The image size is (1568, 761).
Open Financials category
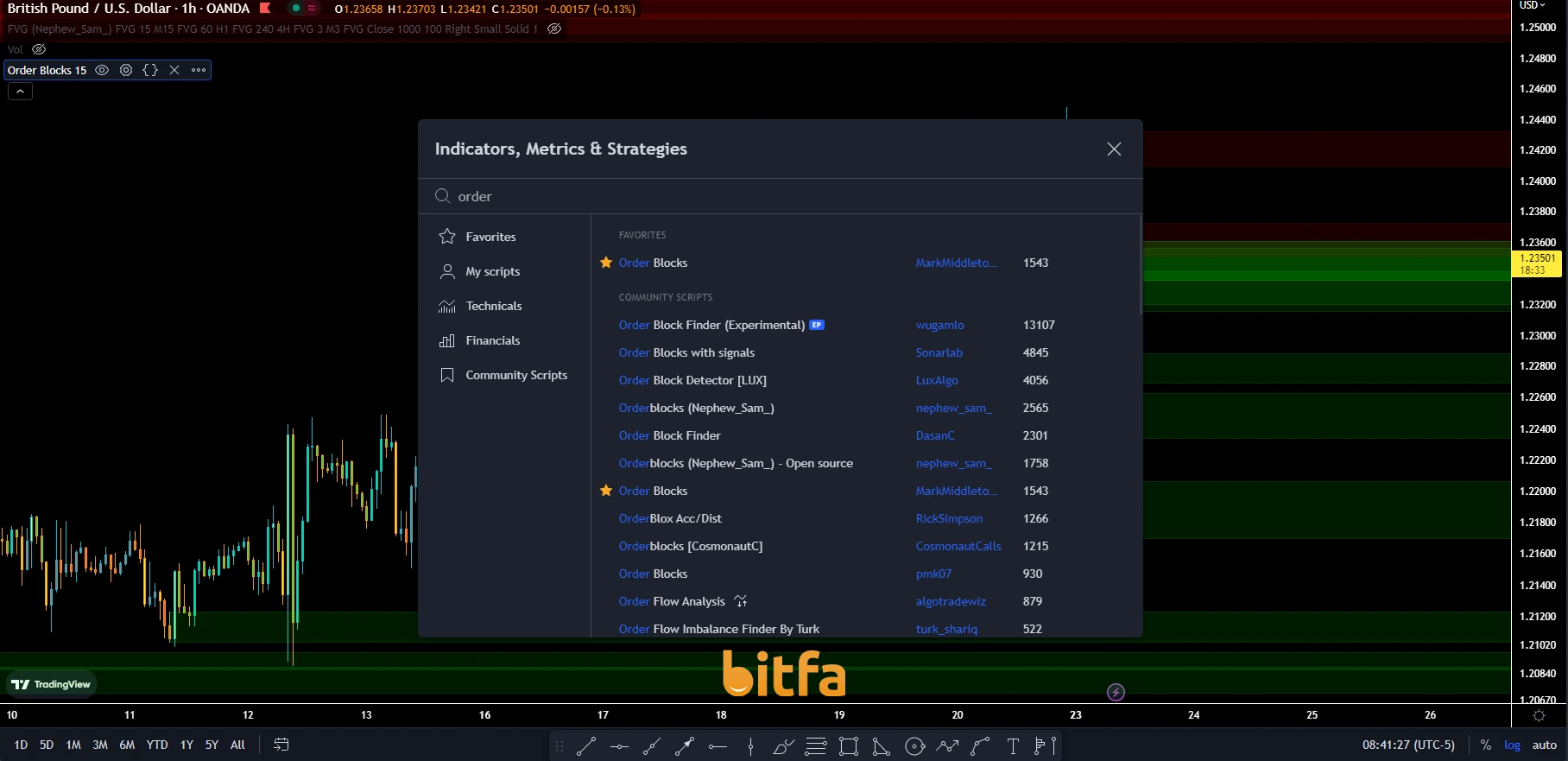tap(504, 340)
